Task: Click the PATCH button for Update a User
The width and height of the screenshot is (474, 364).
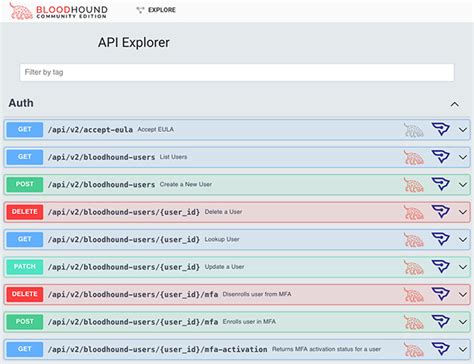Action: point(25,267)
